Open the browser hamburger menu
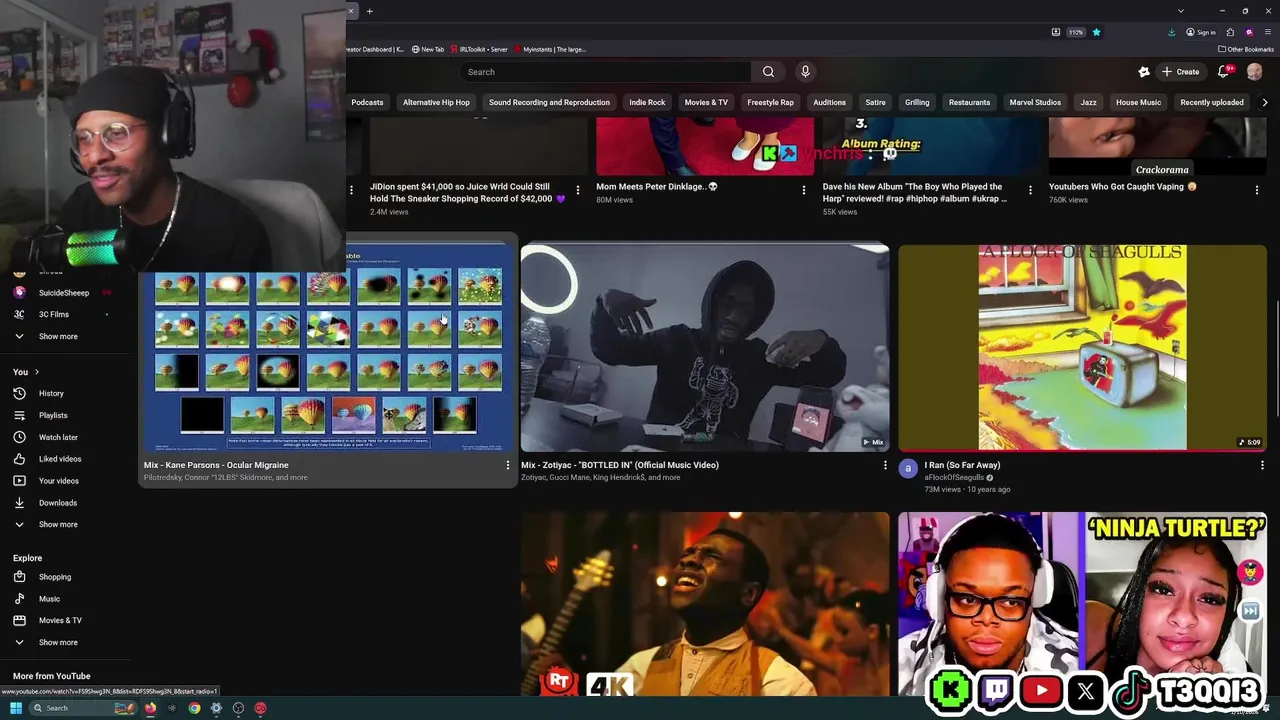 point(1267,32)
